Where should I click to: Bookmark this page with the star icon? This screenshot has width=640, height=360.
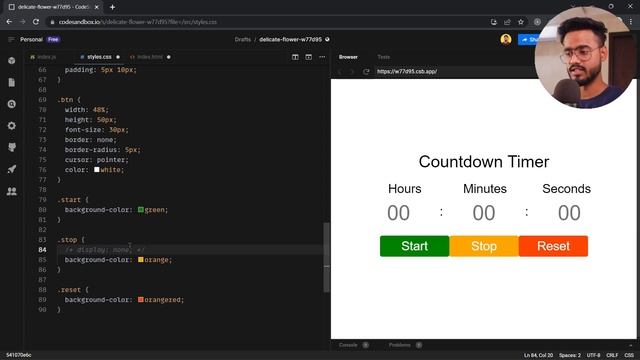pyautogui.click(x=521, y=22)
